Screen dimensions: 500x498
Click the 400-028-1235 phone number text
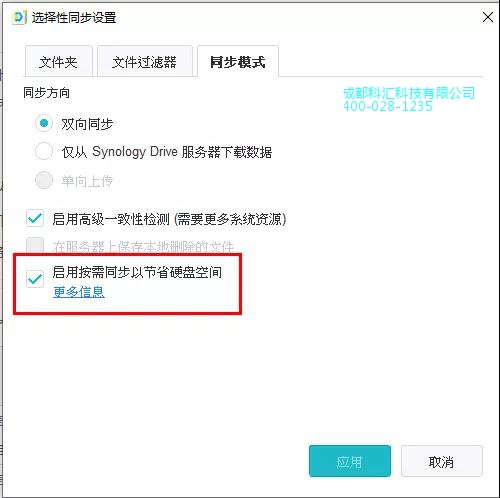388,106
